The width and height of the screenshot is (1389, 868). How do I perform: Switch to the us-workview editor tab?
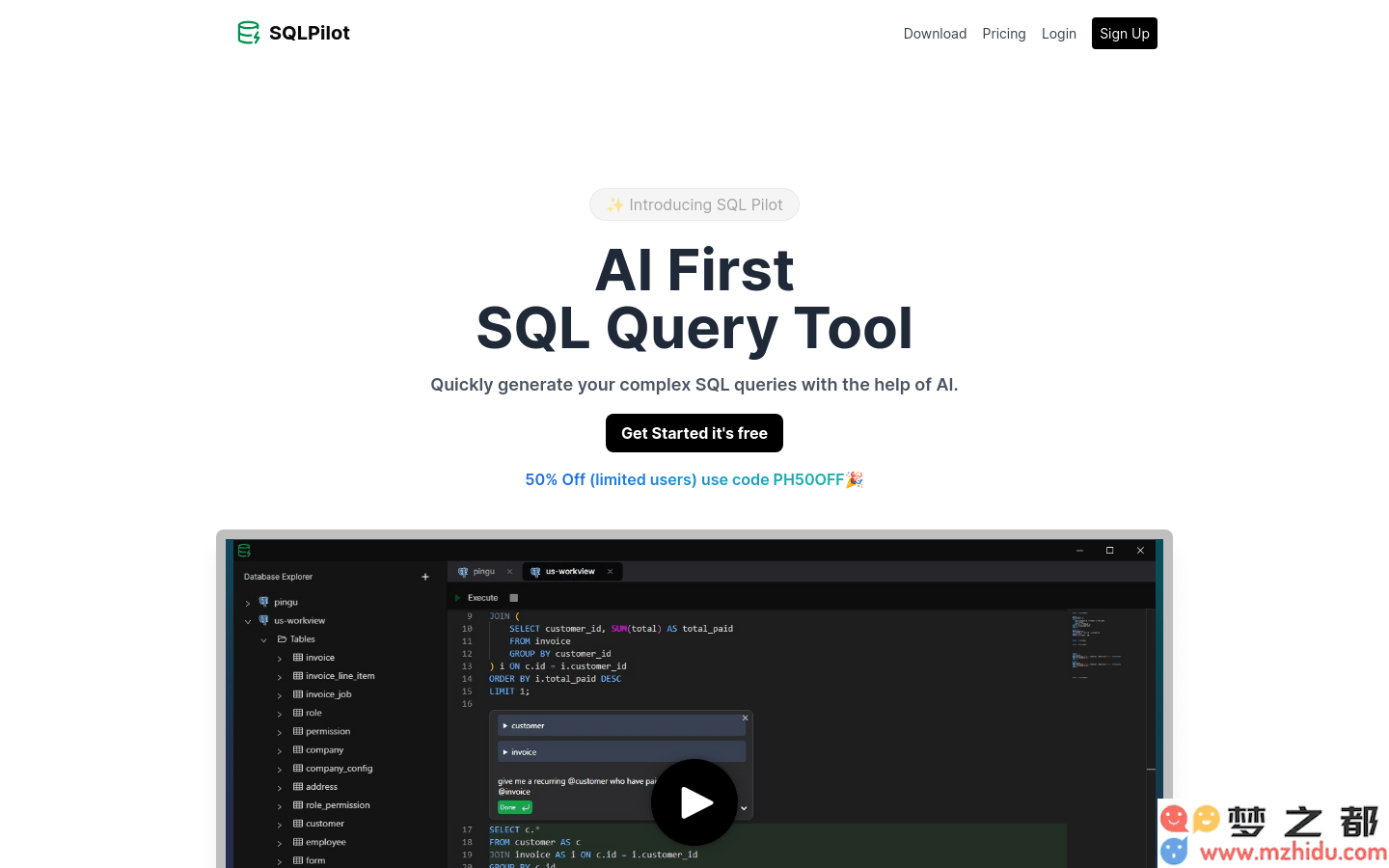[570, 572]
